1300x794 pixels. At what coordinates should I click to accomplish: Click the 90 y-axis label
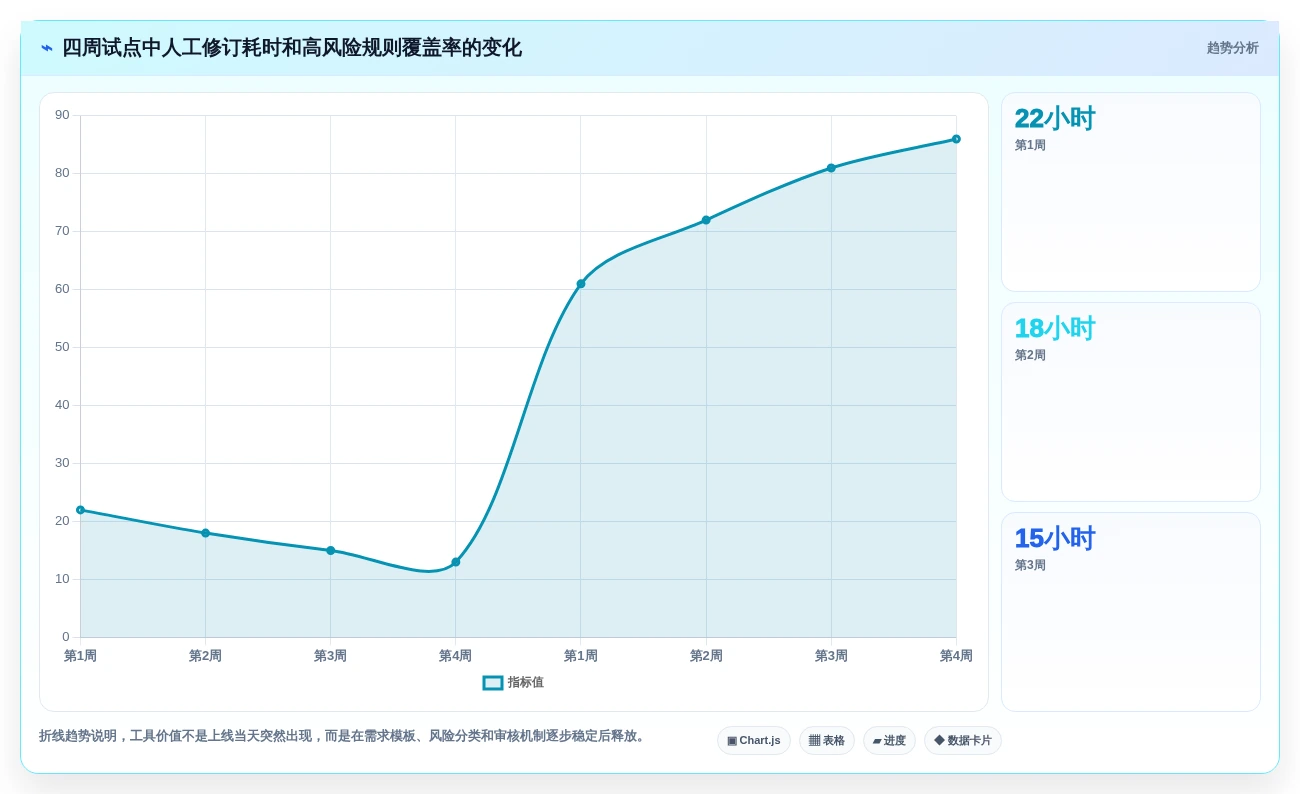coord(62,115)
